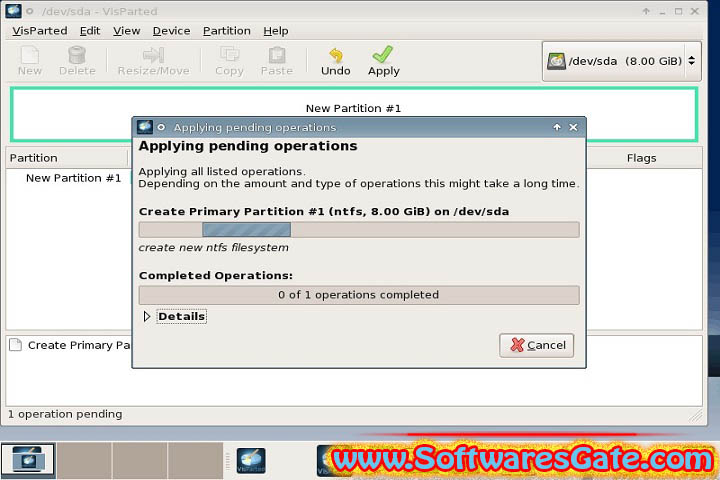Viewport: 720px width, 480px height.
Task: Apply all pending operations
Action: (x=383, y=61)
